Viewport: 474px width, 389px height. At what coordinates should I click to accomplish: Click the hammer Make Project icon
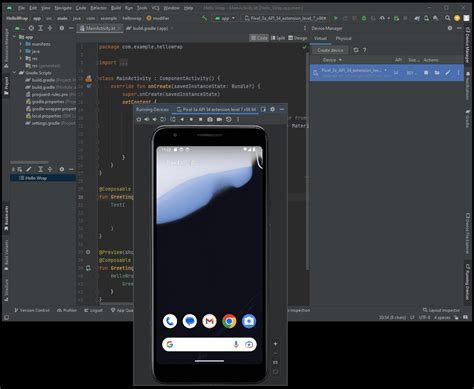click(x=204, y=18)
